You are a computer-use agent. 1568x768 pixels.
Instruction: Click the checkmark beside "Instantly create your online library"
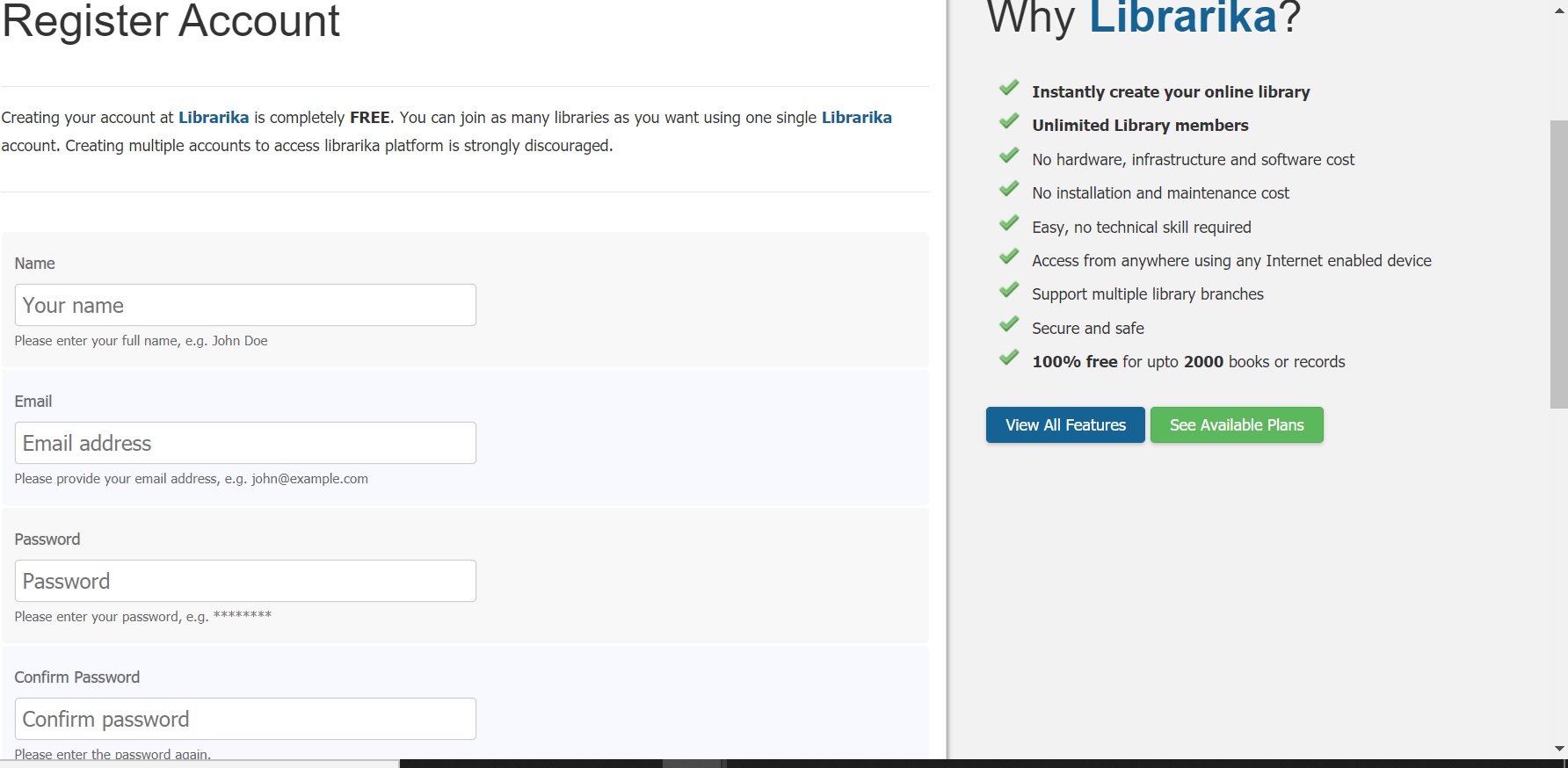1009,89
